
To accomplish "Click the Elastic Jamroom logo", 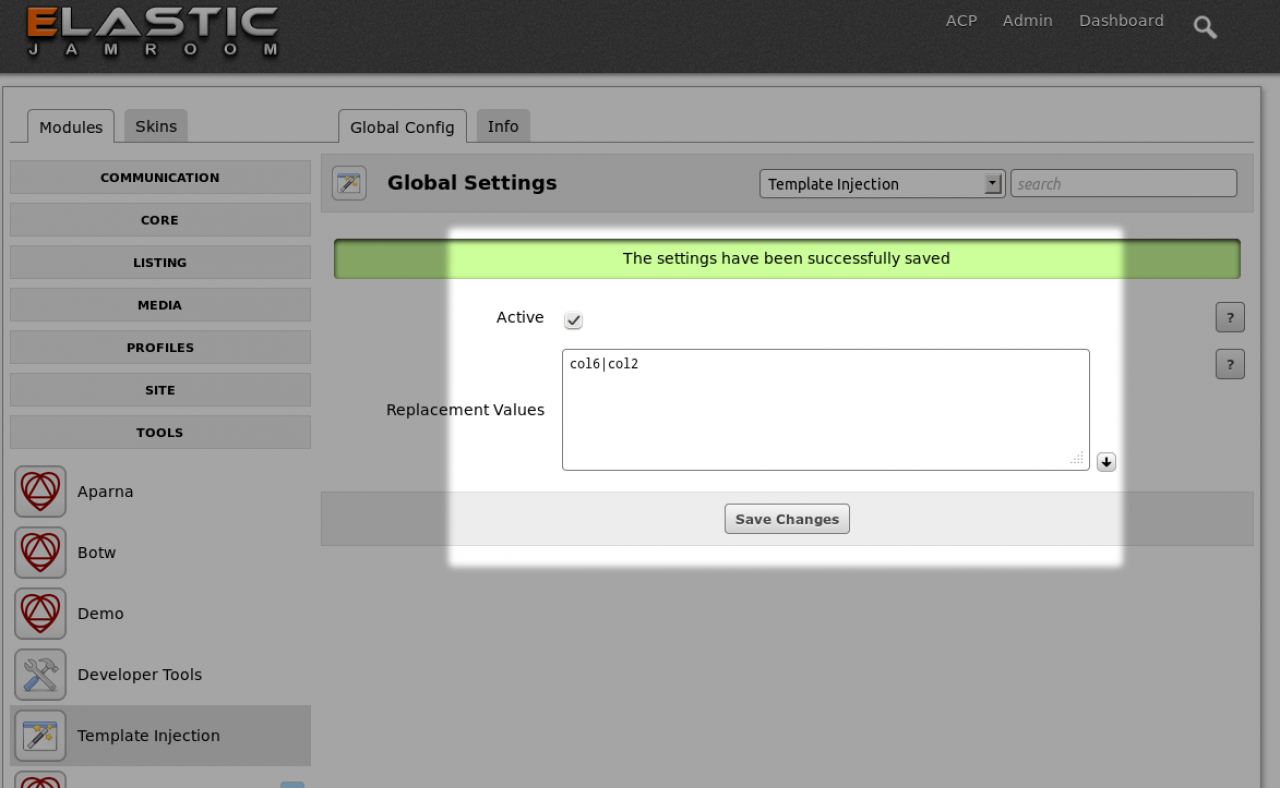I will pyautogui.click(x=152, y=32).
